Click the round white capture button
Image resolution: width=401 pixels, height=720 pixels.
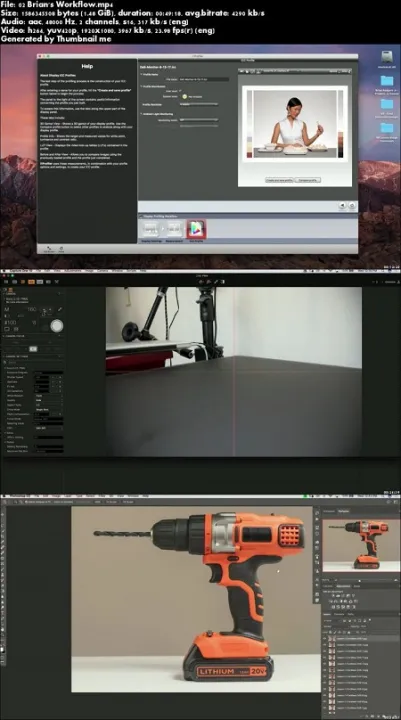[x=56, y=326]
